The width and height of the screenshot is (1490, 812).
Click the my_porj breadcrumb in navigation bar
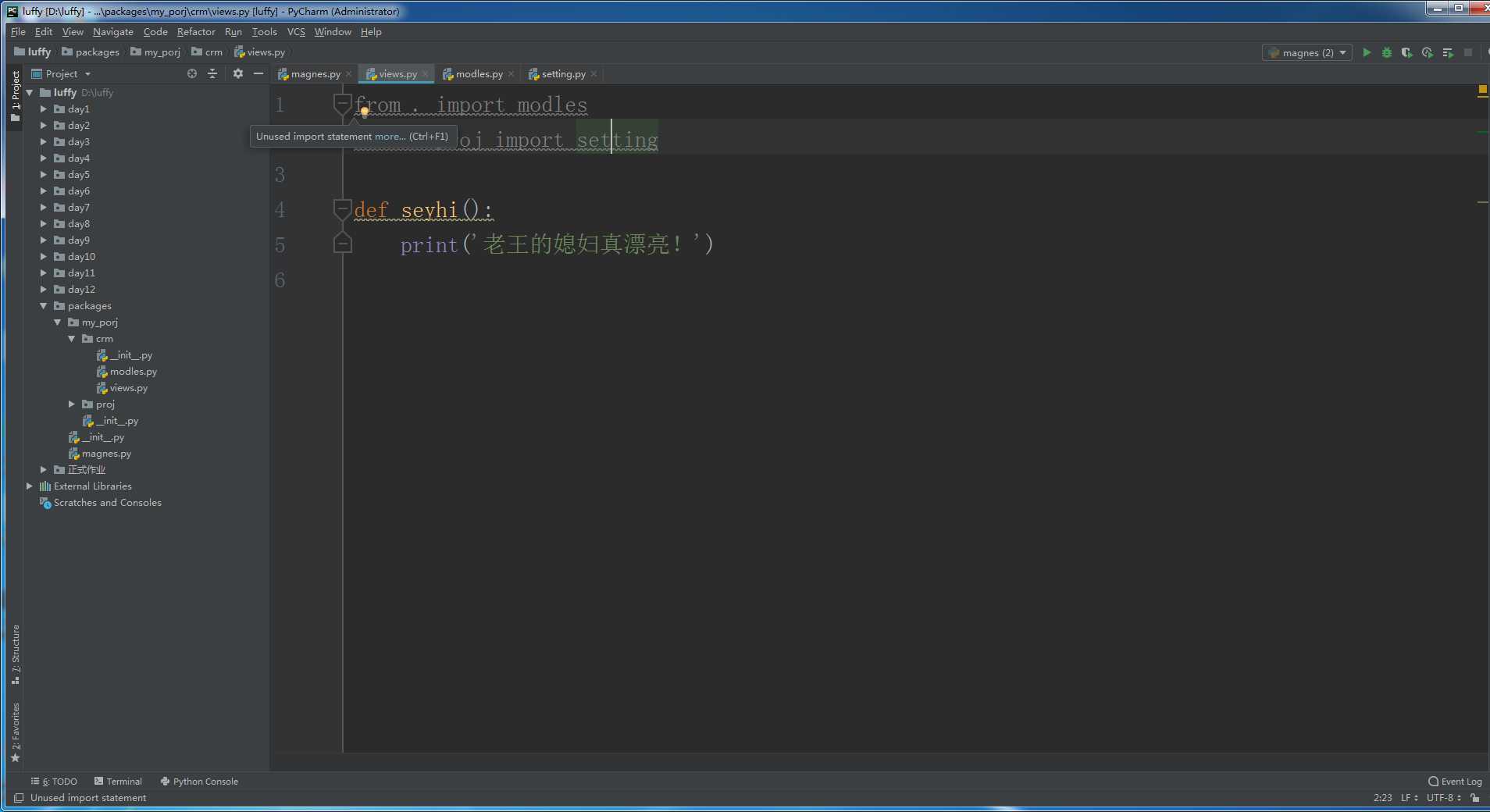[156, 52]
